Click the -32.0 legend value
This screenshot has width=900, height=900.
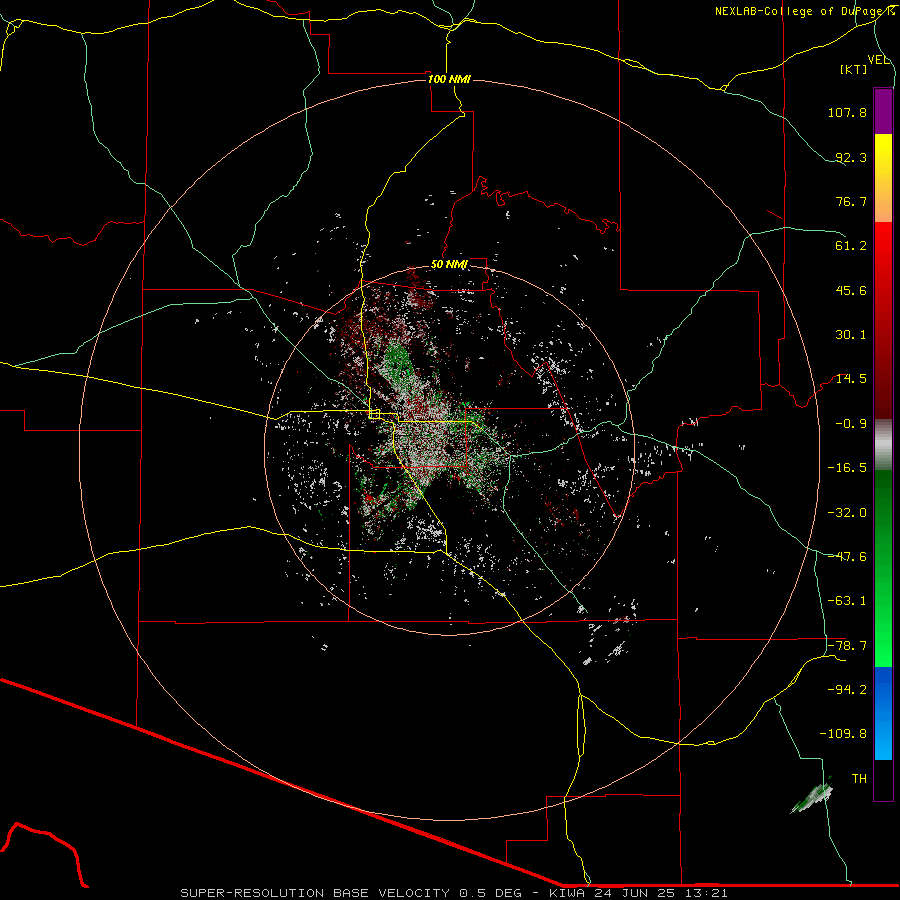click(847, 513)
